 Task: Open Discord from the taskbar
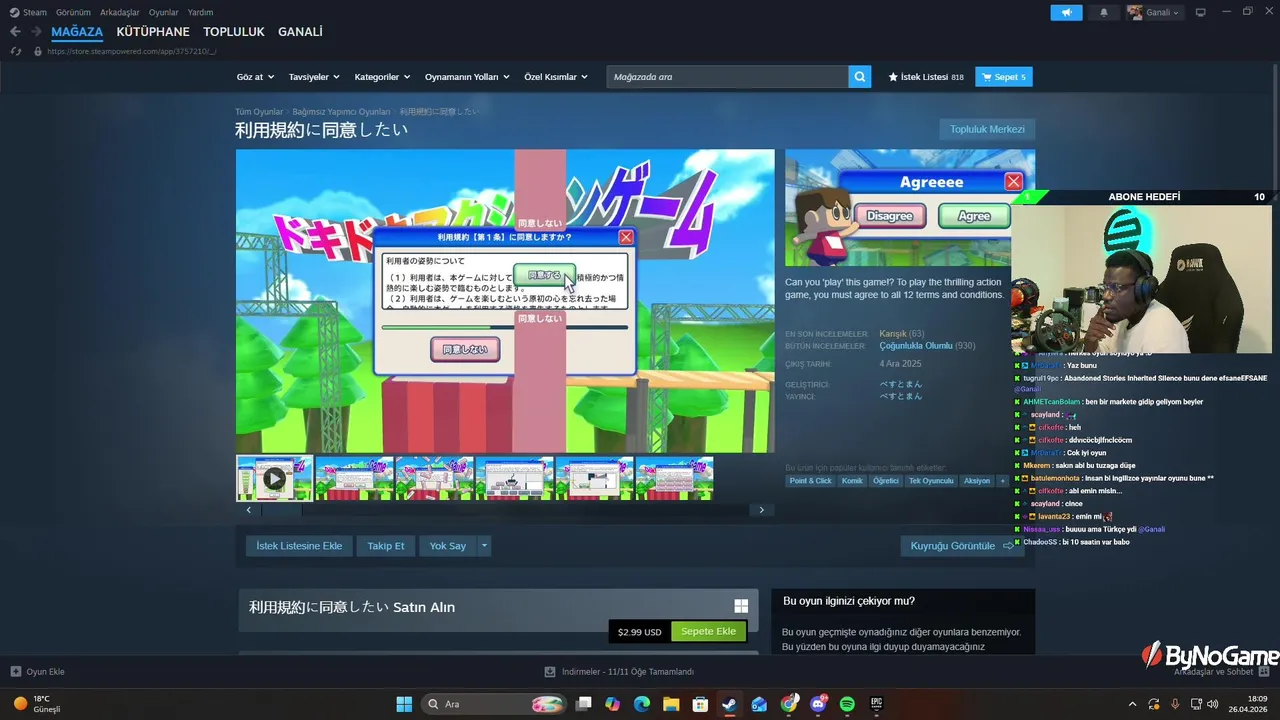818,704
